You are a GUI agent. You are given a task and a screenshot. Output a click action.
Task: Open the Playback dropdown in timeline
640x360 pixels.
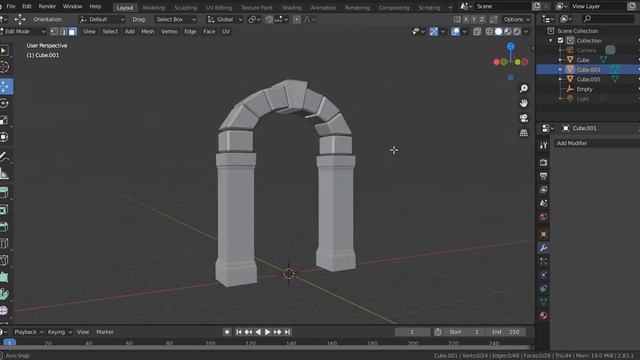coord(29,332)
